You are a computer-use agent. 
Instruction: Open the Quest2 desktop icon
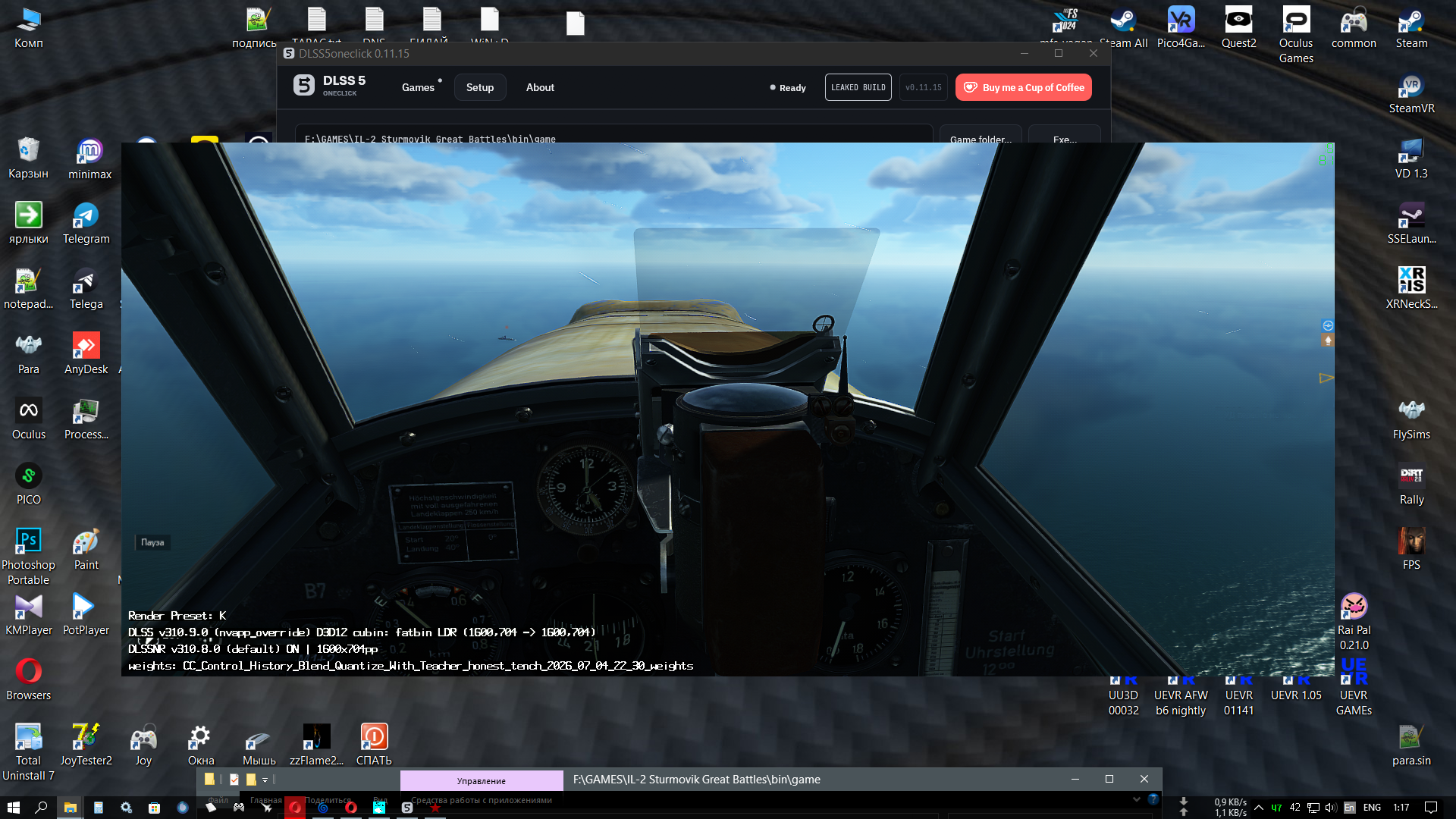[1238, 28]
